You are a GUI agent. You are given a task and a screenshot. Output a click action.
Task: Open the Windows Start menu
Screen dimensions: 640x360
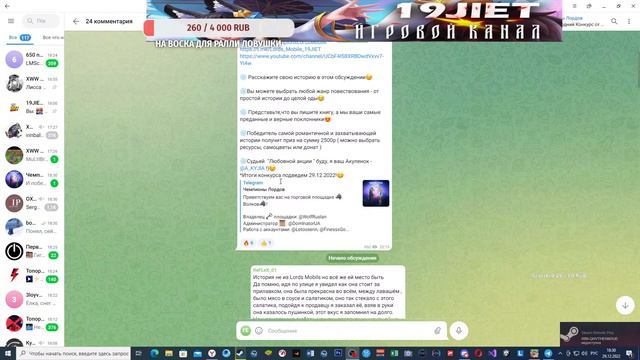pyautogui.click(x=7, y=353)
